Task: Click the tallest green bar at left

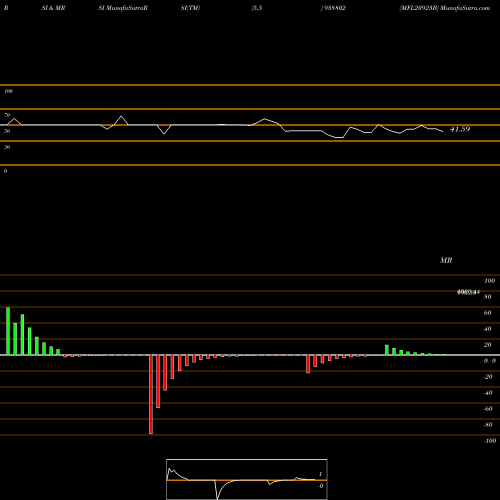Action: 8,331
